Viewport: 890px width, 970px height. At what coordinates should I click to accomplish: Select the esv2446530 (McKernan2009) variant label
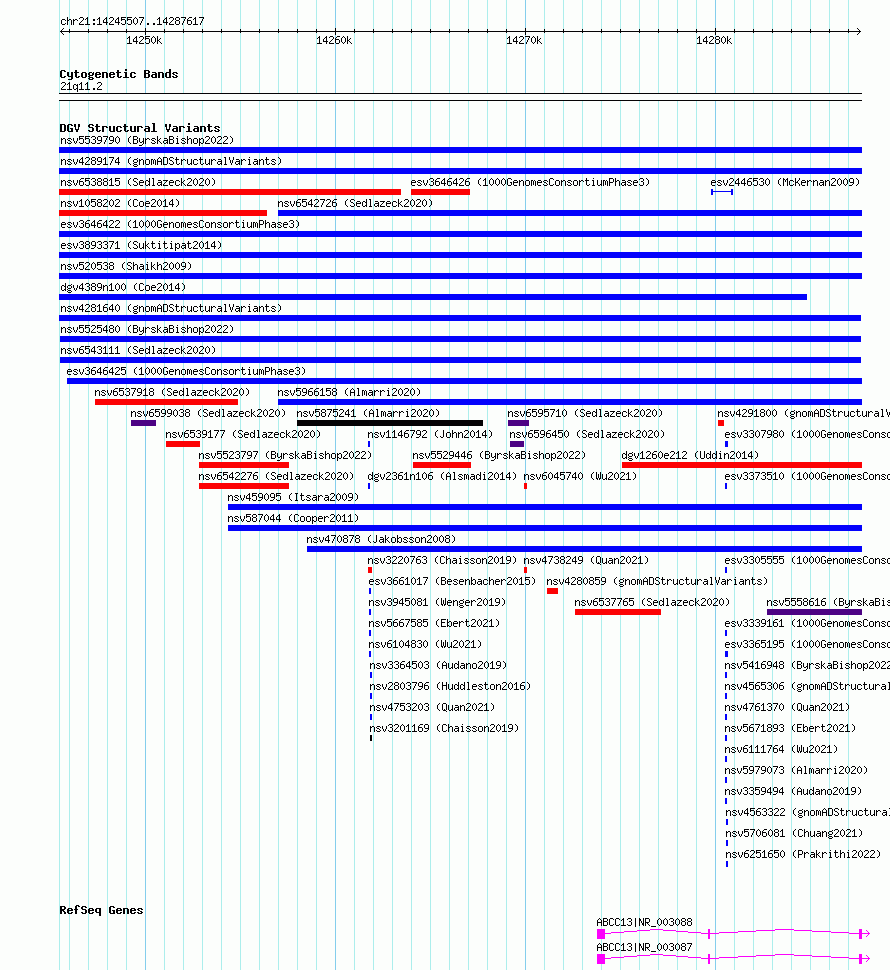(x=785, y=182)
